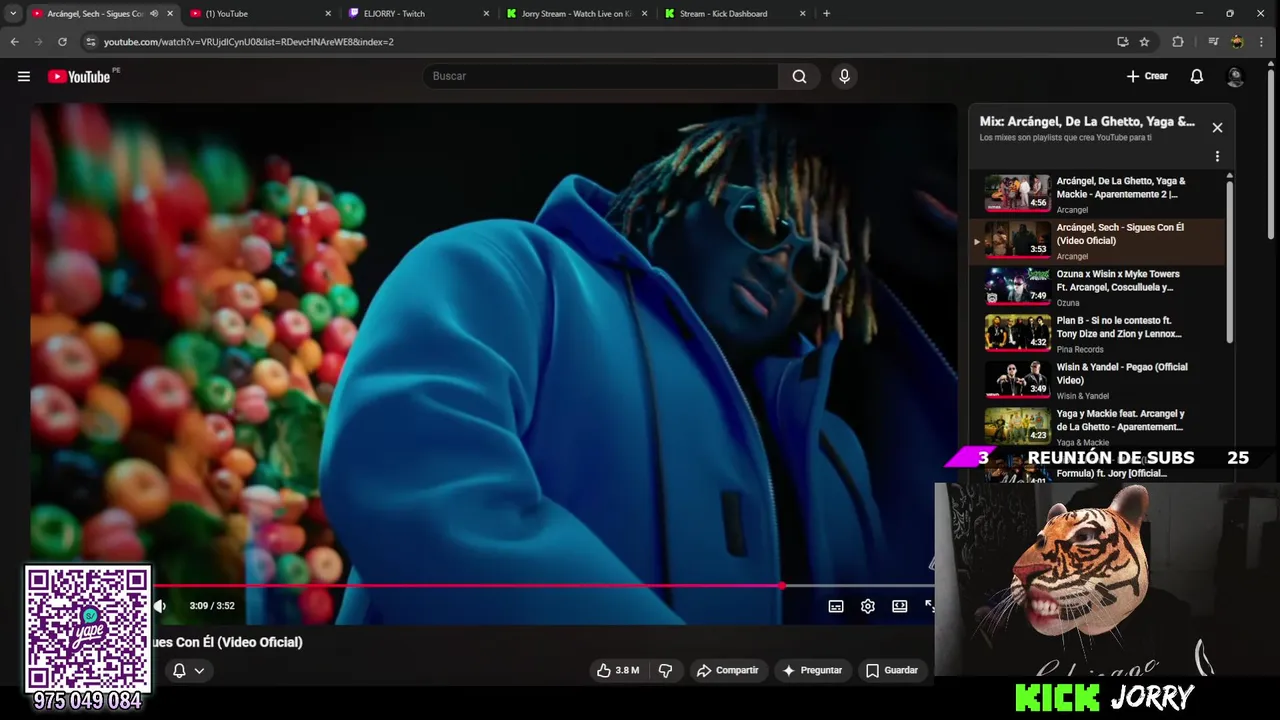Toggle subtitles in the video player
The image size is (1280, 720).
(836, 606)
